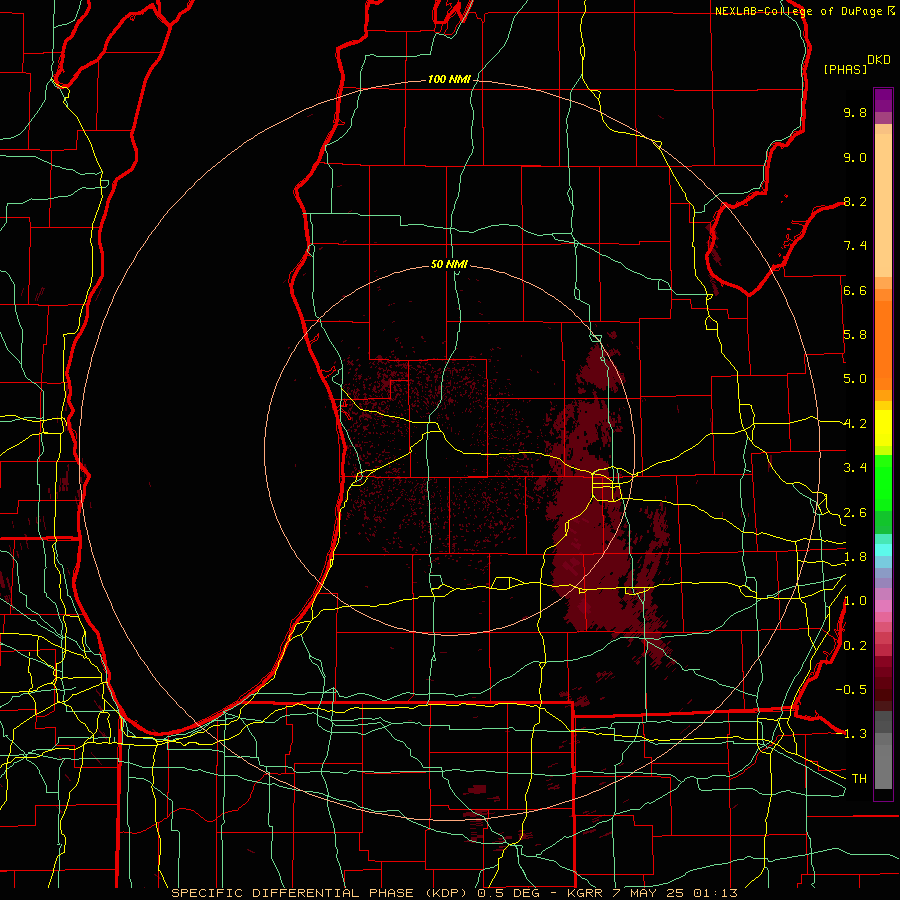The image size is (900, 900).
Task: Click the "100 NMI" range ring label
Action: (x=449, y=79)
